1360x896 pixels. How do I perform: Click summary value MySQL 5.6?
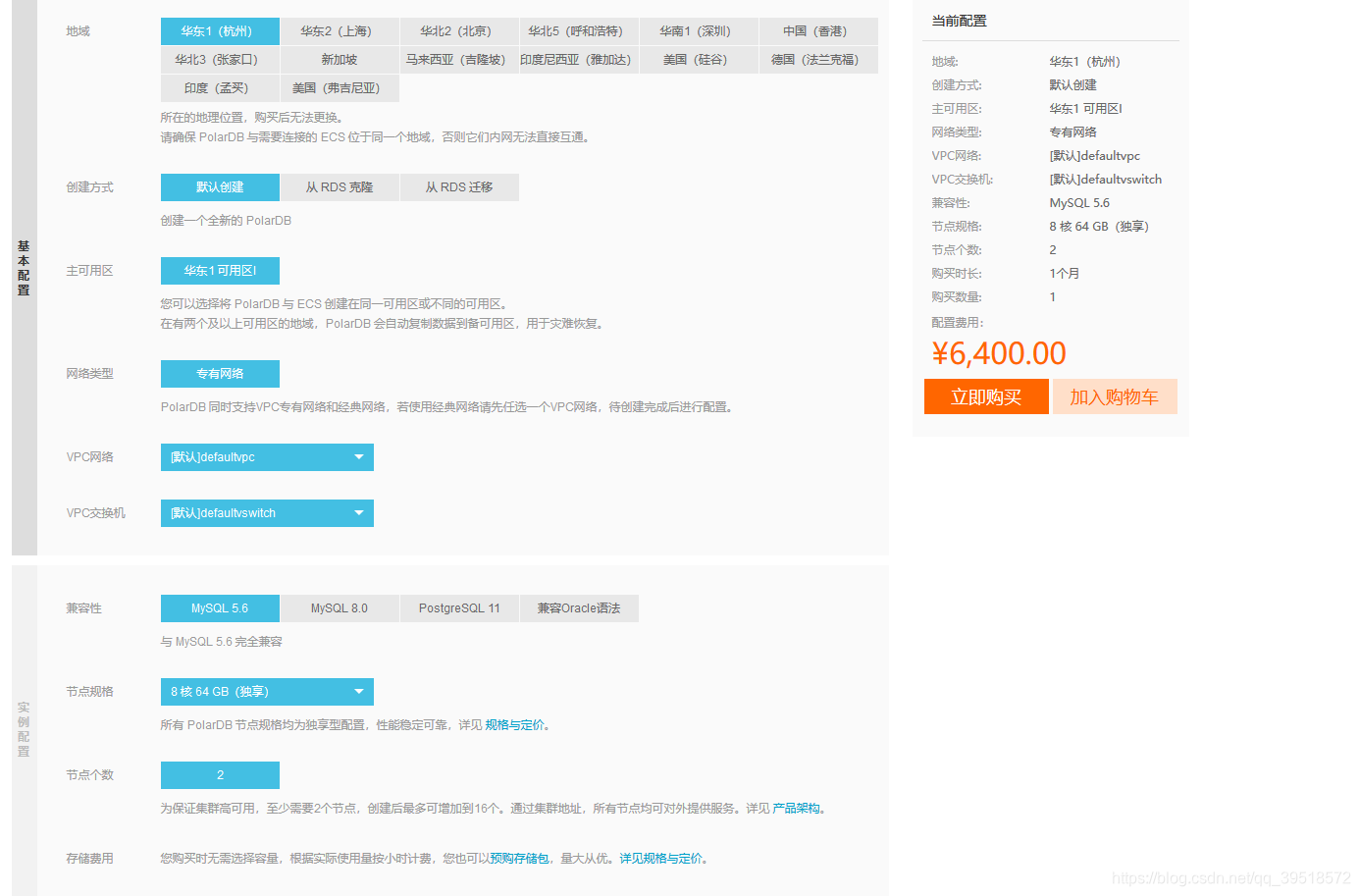click(1079, 203)
